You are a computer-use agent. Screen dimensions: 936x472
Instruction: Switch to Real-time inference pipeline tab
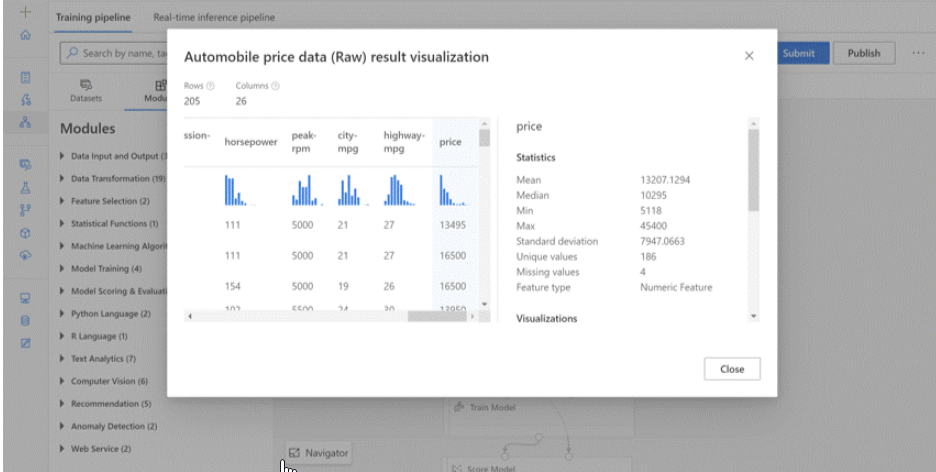[213, 18]
